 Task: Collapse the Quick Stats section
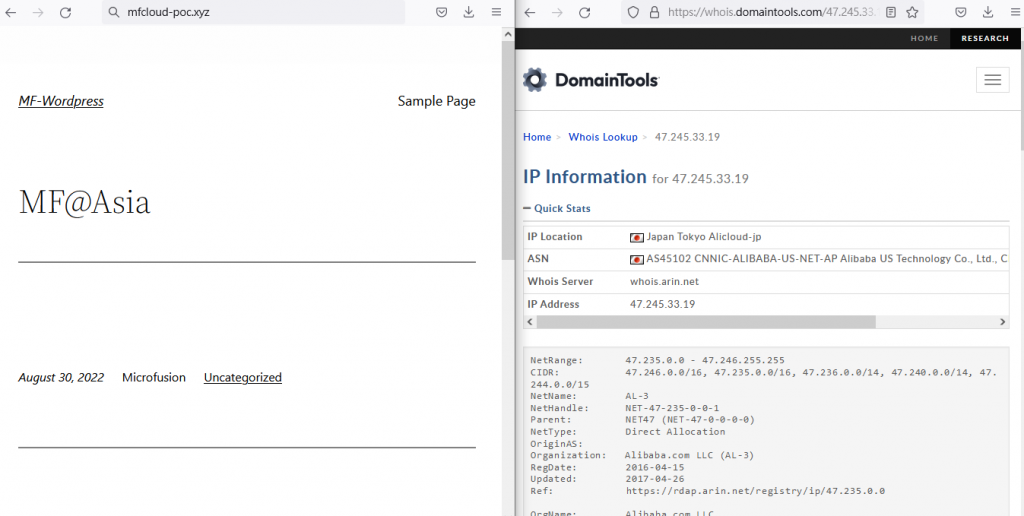coord(557,208)
